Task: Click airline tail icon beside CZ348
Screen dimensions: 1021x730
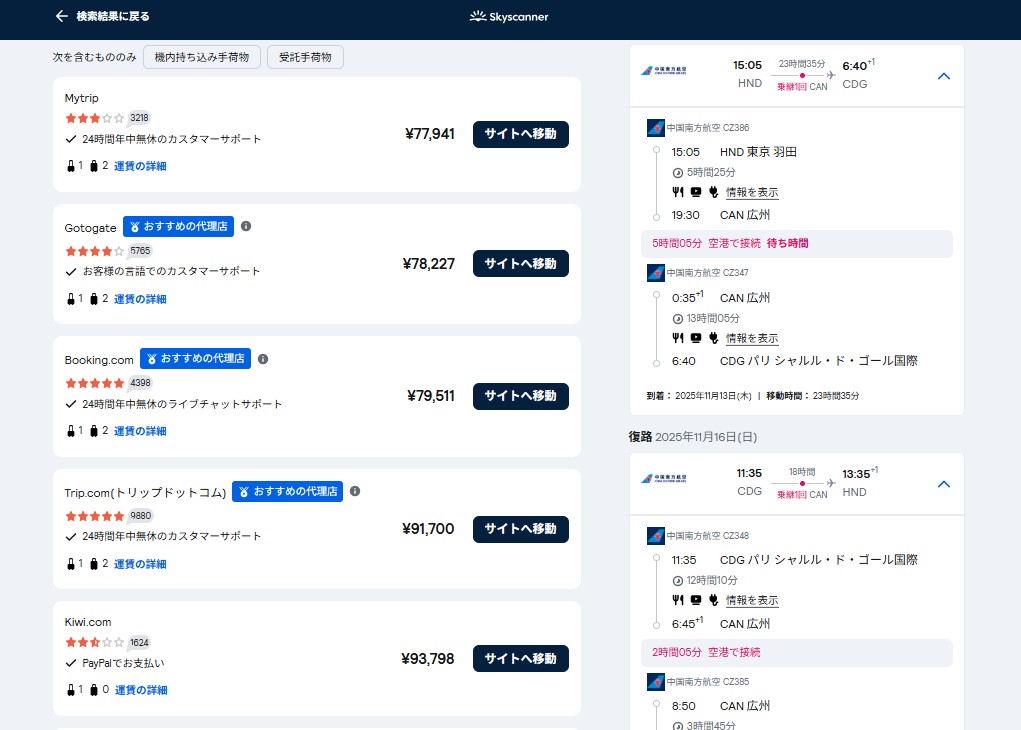Action: point(656,536)
